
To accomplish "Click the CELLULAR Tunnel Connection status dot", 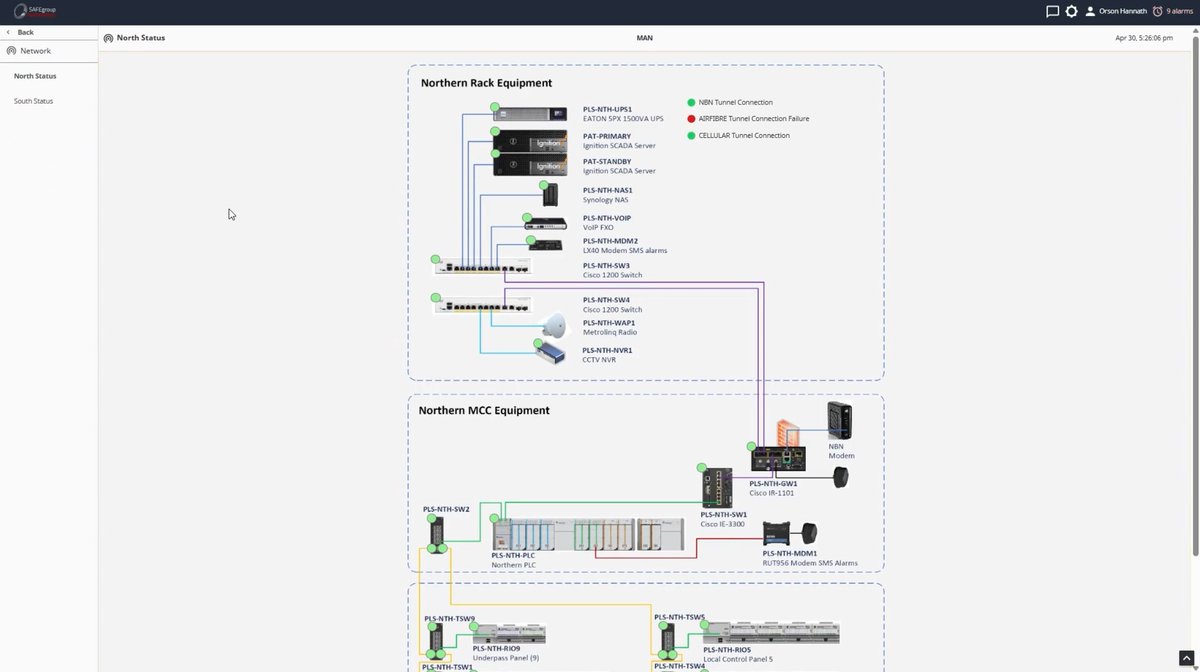I will click(x=691, y=135).
